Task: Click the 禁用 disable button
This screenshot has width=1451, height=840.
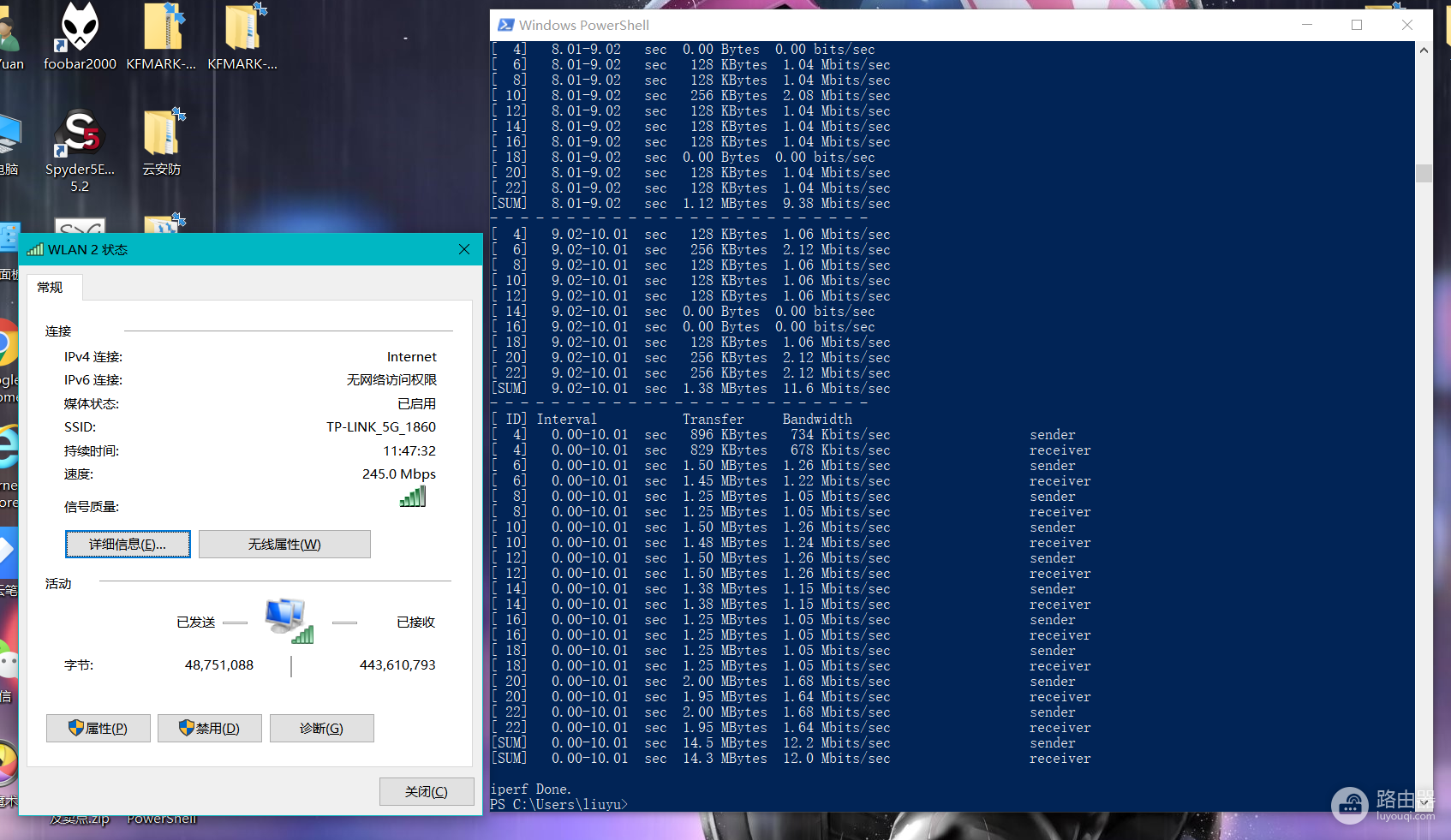Action: click(x=210, y=728)
